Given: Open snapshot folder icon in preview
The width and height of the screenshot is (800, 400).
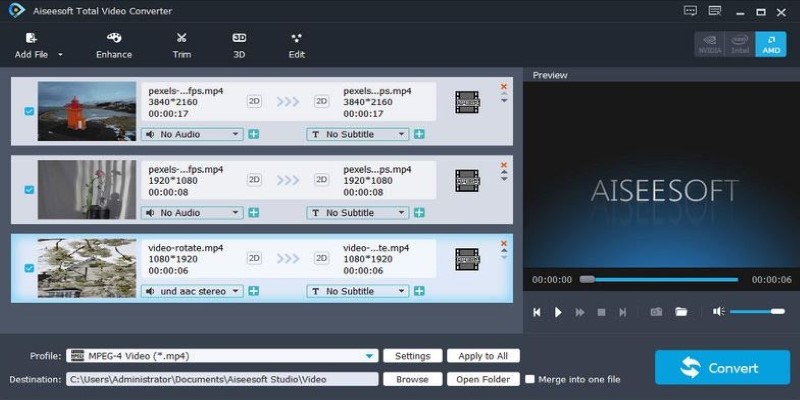Looking at the screenshot, I should click(681, 312).
